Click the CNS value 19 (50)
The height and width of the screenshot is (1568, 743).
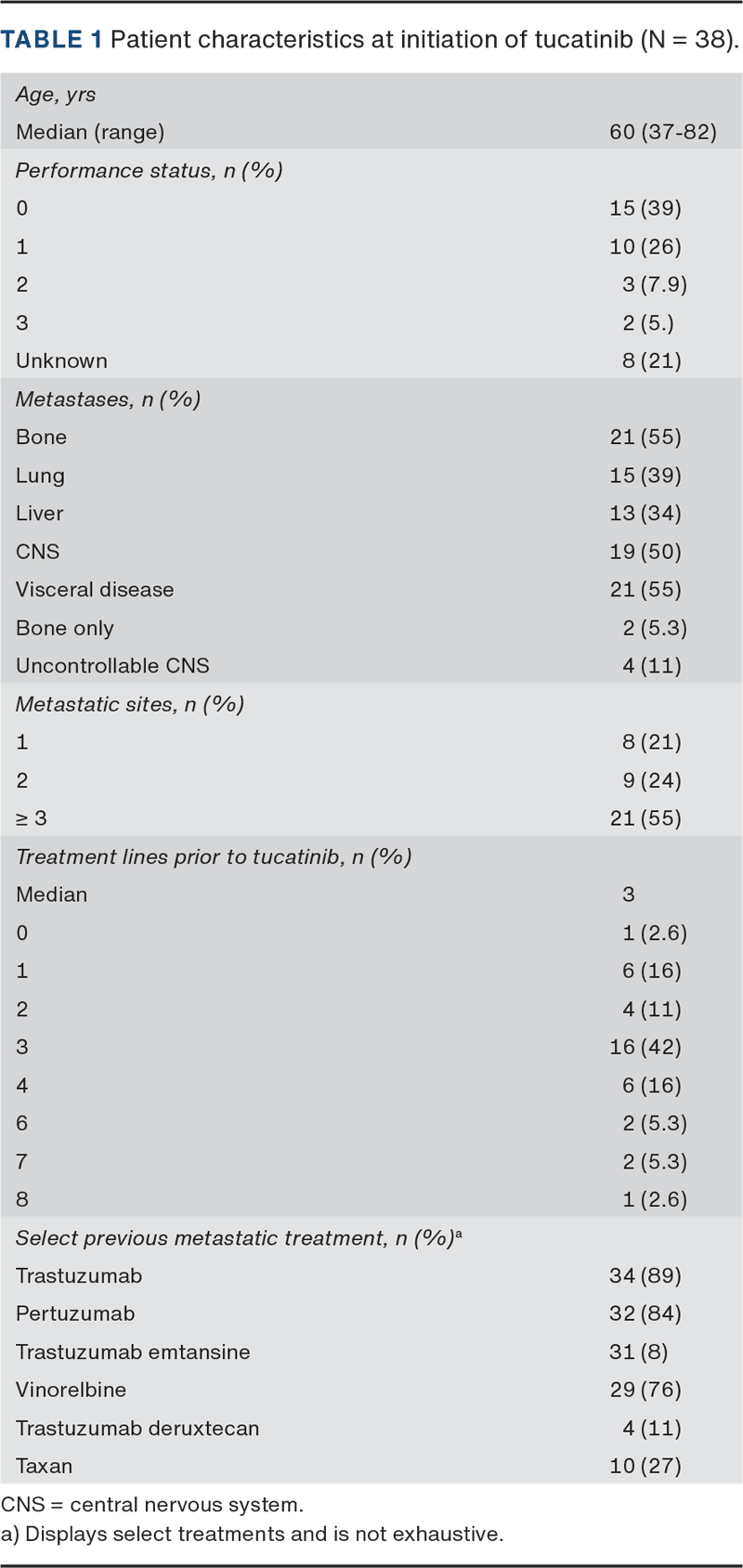645,552
